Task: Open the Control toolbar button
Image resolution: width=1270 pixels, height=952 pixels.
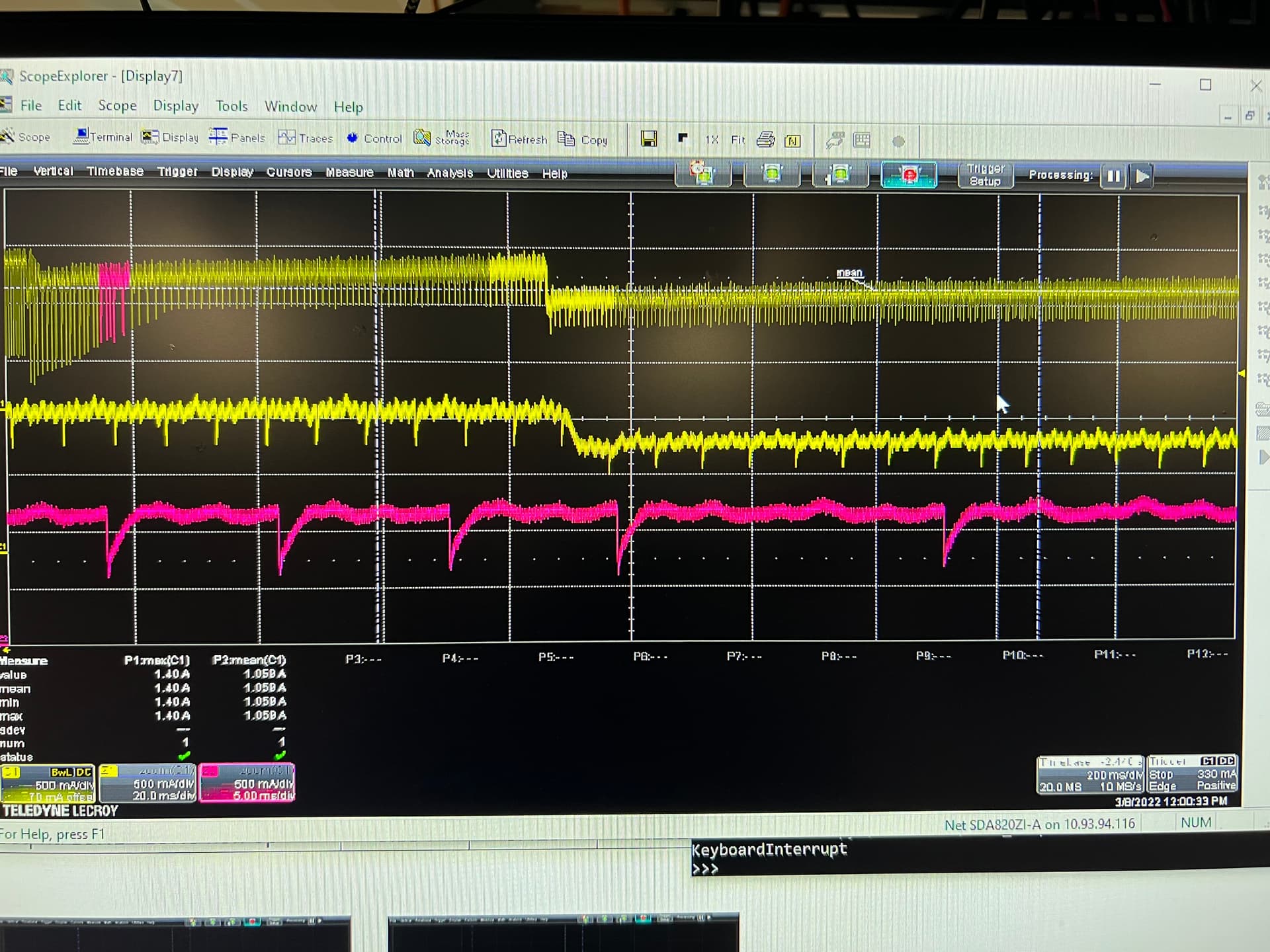Action: point(374,138)
